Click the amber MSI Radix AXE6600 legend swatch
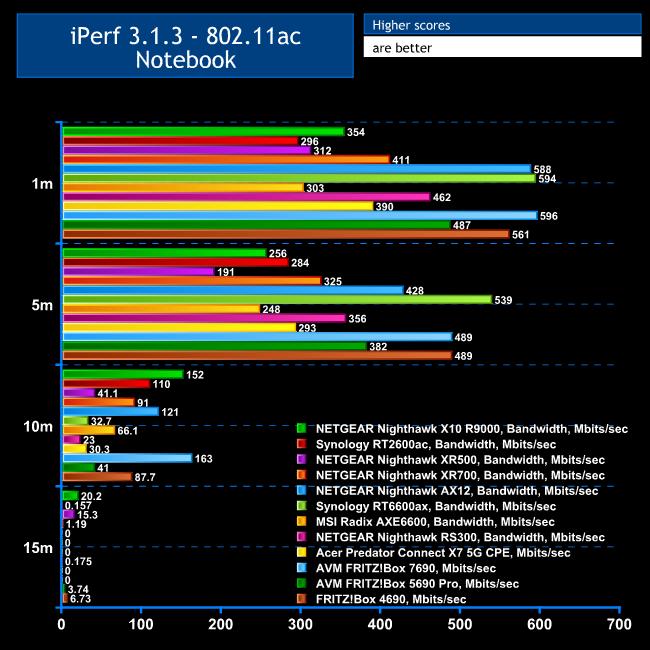The width and height of the screenshot is (650, 650). (x=301, y=521)
